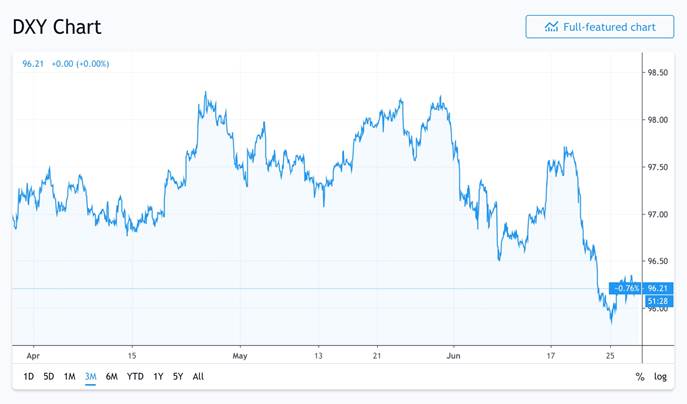Click the 51:28 countdown timer label
The height and width of the screenshot is (404, 687).
(x=658, y=300)
